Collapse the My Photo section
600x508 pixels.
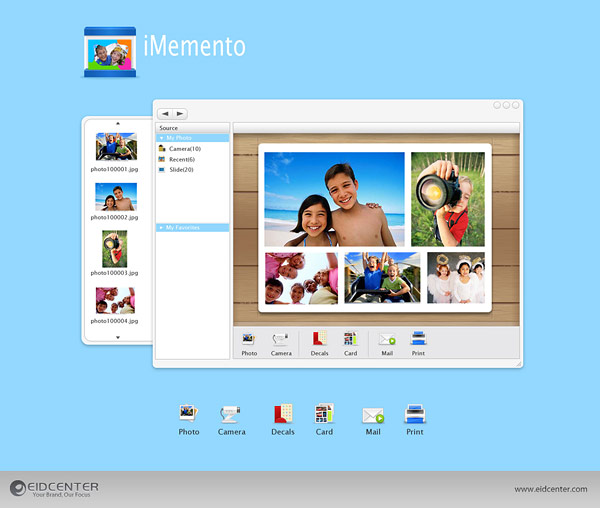161,138
